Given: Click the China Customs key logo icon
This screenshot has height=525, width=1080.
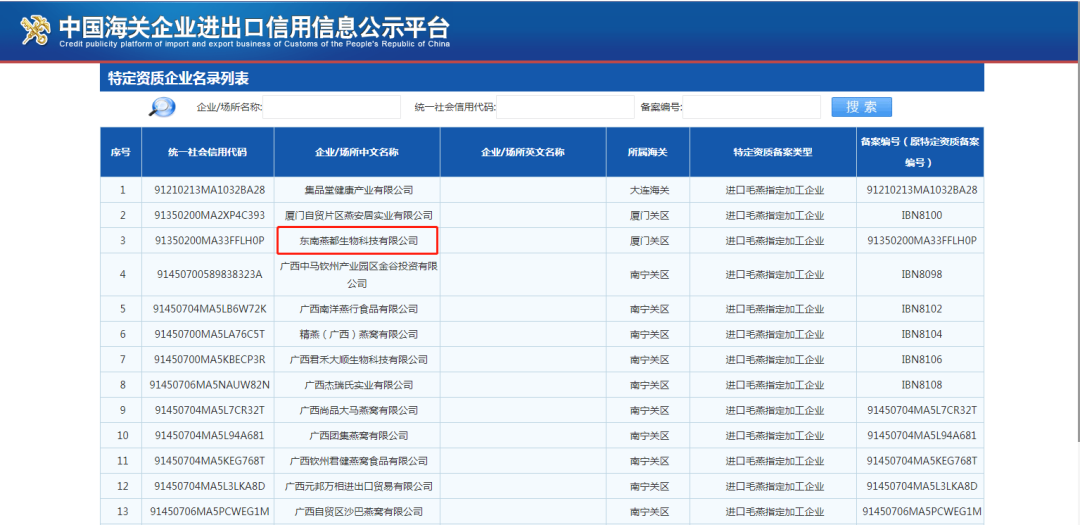Looking at the screenshot, I should click(x=36, y=31).
